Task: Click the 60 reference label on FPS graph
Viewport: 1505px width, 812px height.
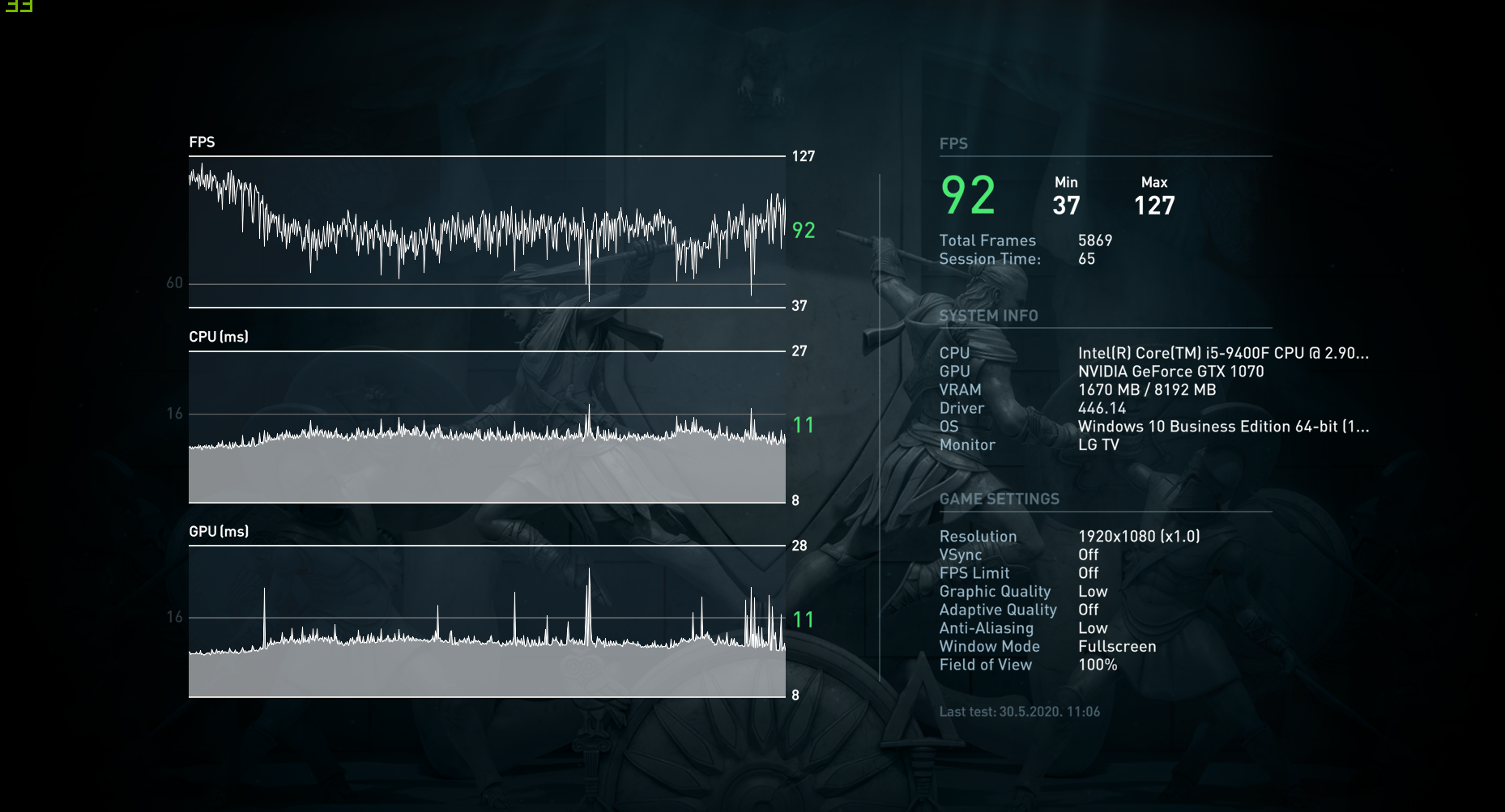Action: (x=175, y=283)
